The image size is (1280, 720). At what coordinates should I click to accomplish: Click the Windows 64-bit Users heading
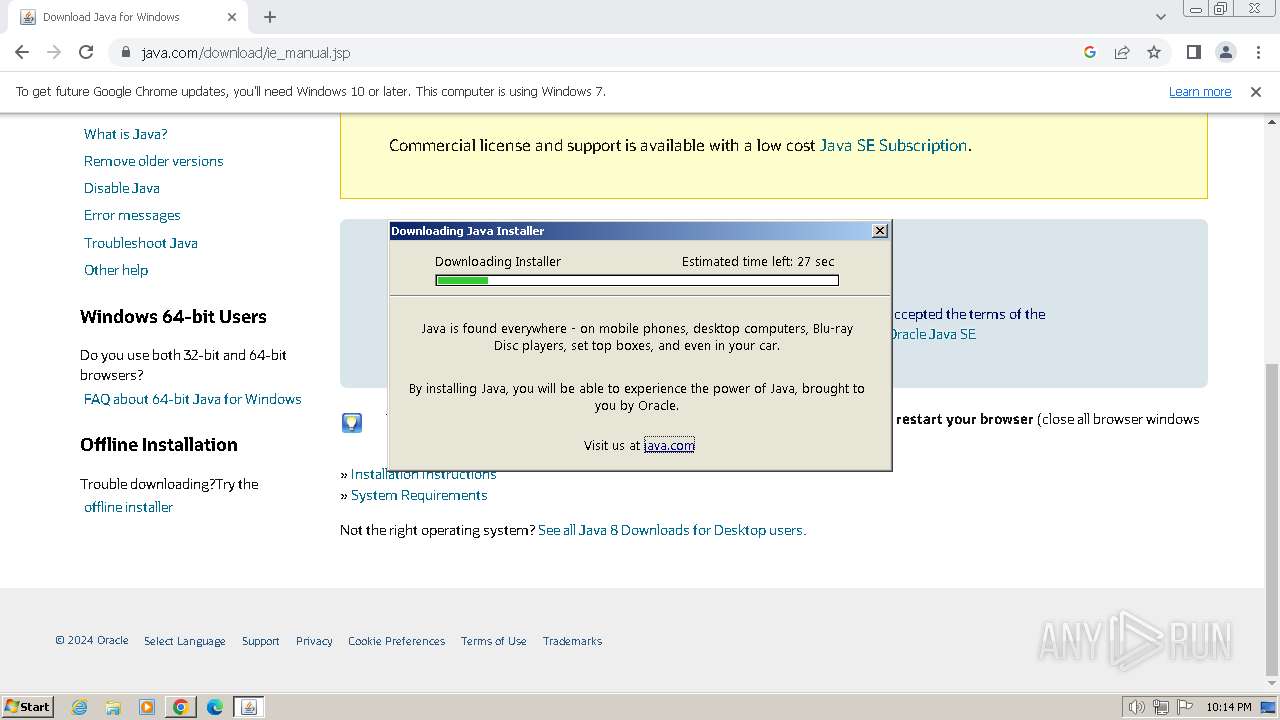click(x=173, y=317)
